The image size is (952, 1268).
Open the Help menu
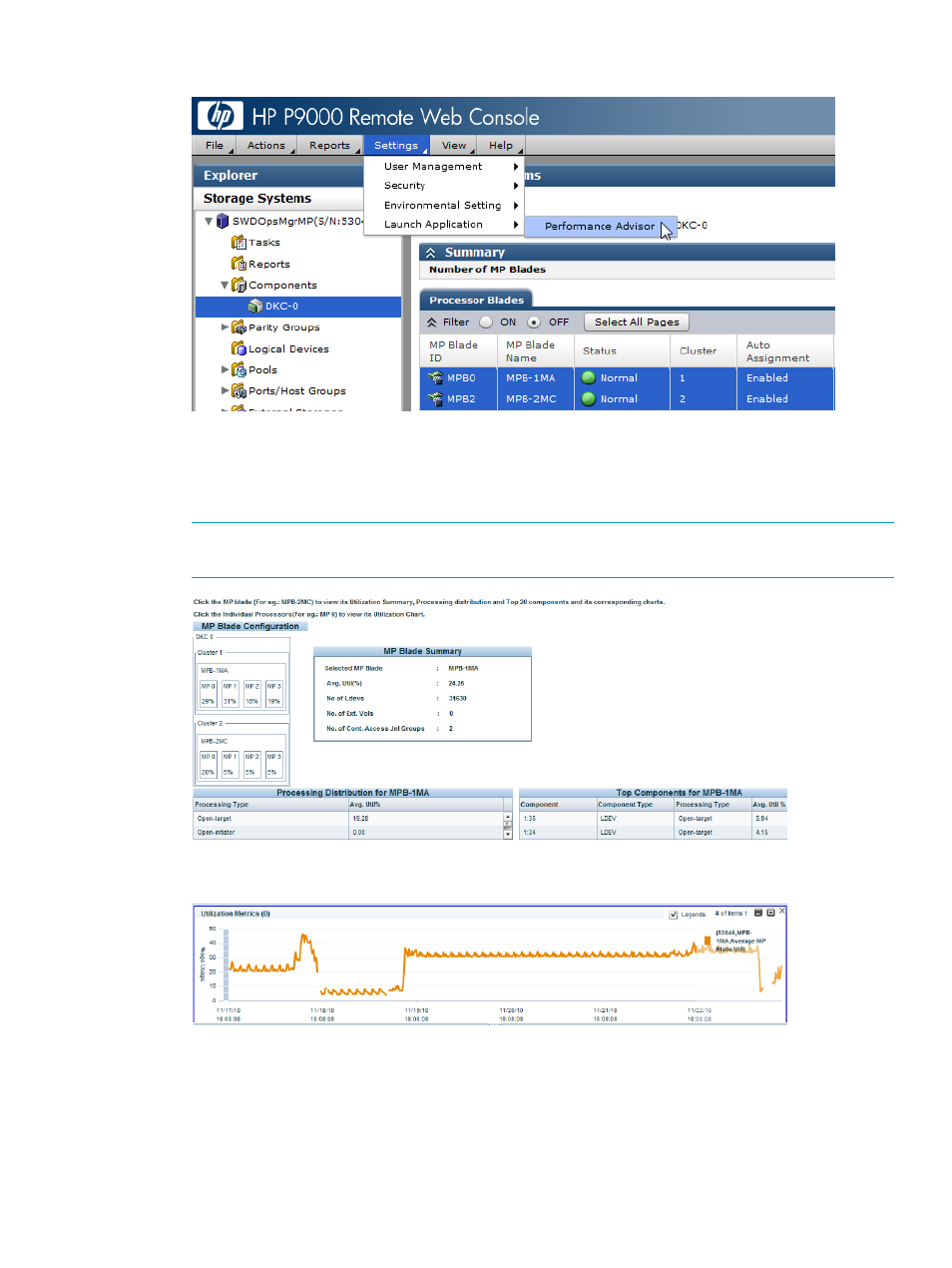click(501, 146)
